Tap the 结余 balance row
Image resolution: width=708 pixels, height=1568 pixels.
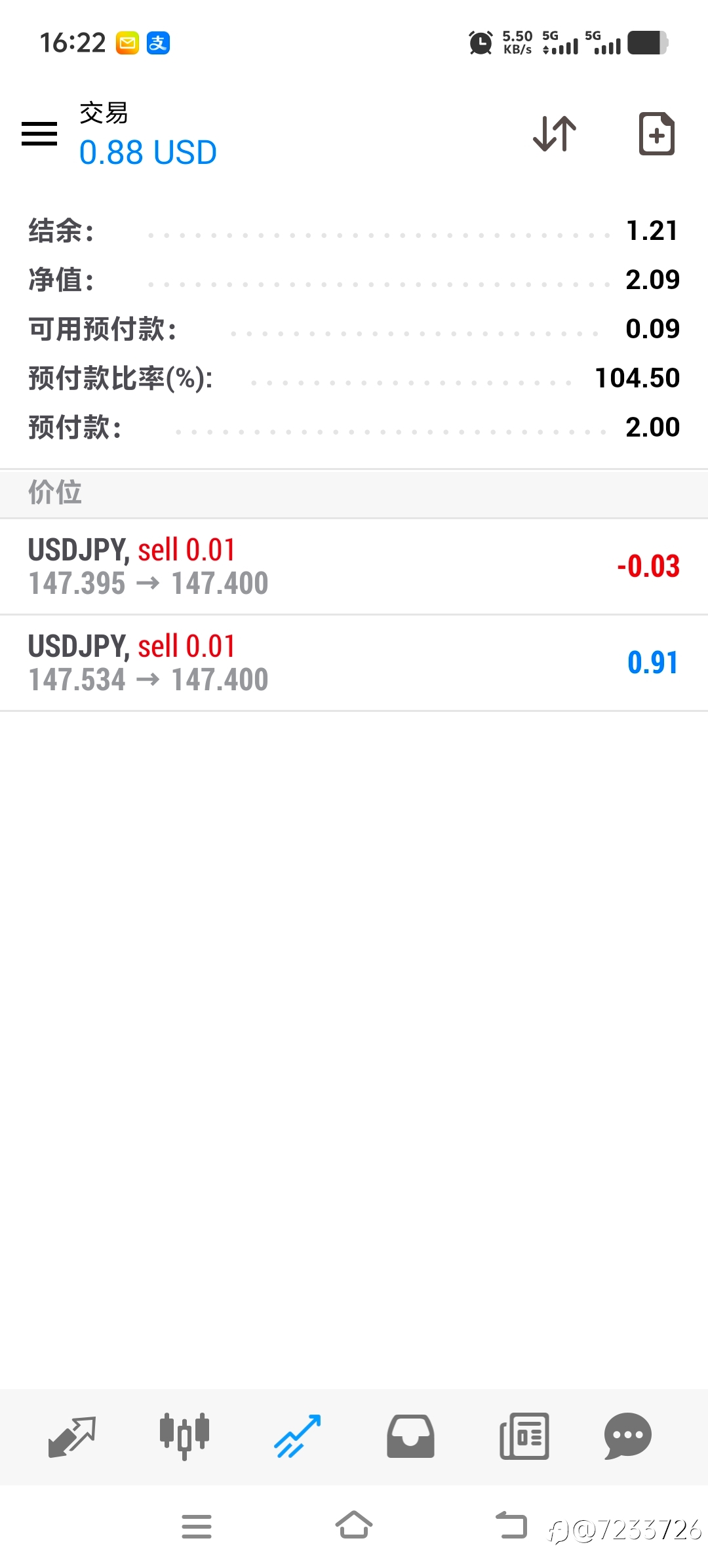tap(354, 231)
